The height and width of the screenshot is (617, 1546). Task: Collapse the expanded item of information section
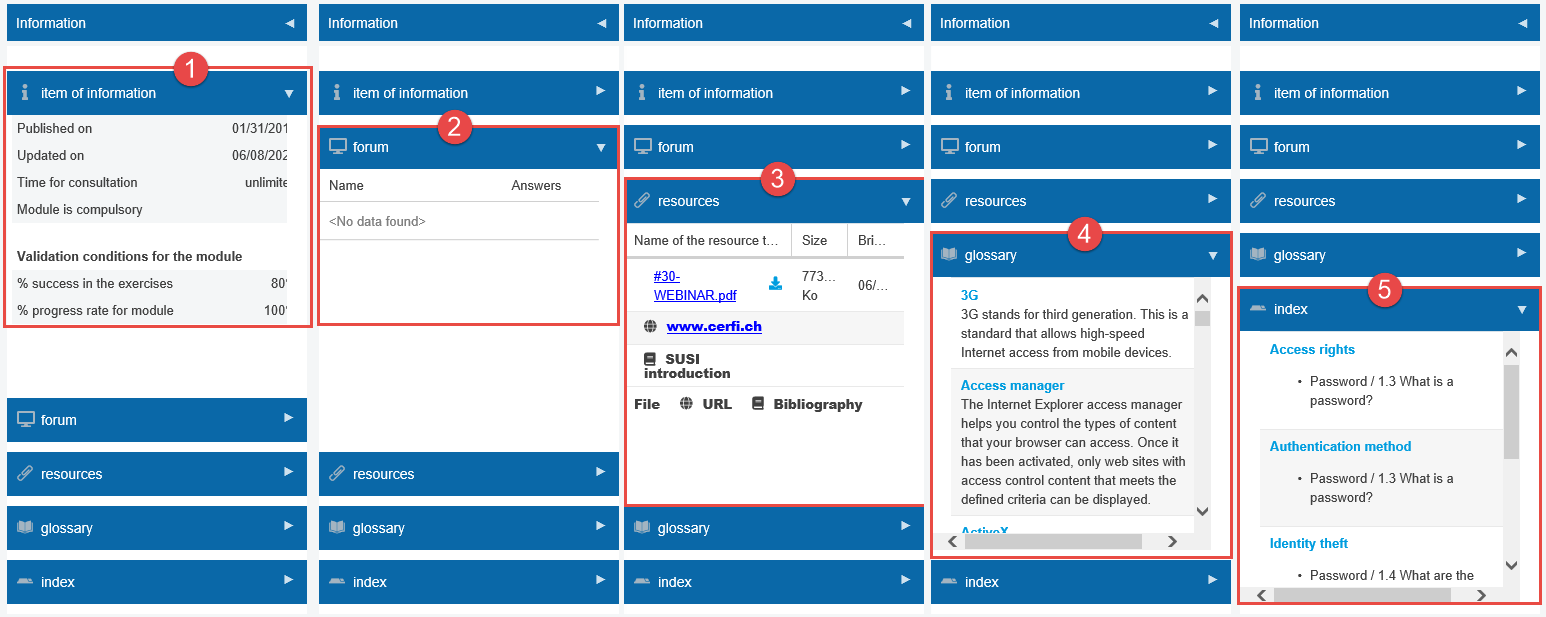click(289, 93)
